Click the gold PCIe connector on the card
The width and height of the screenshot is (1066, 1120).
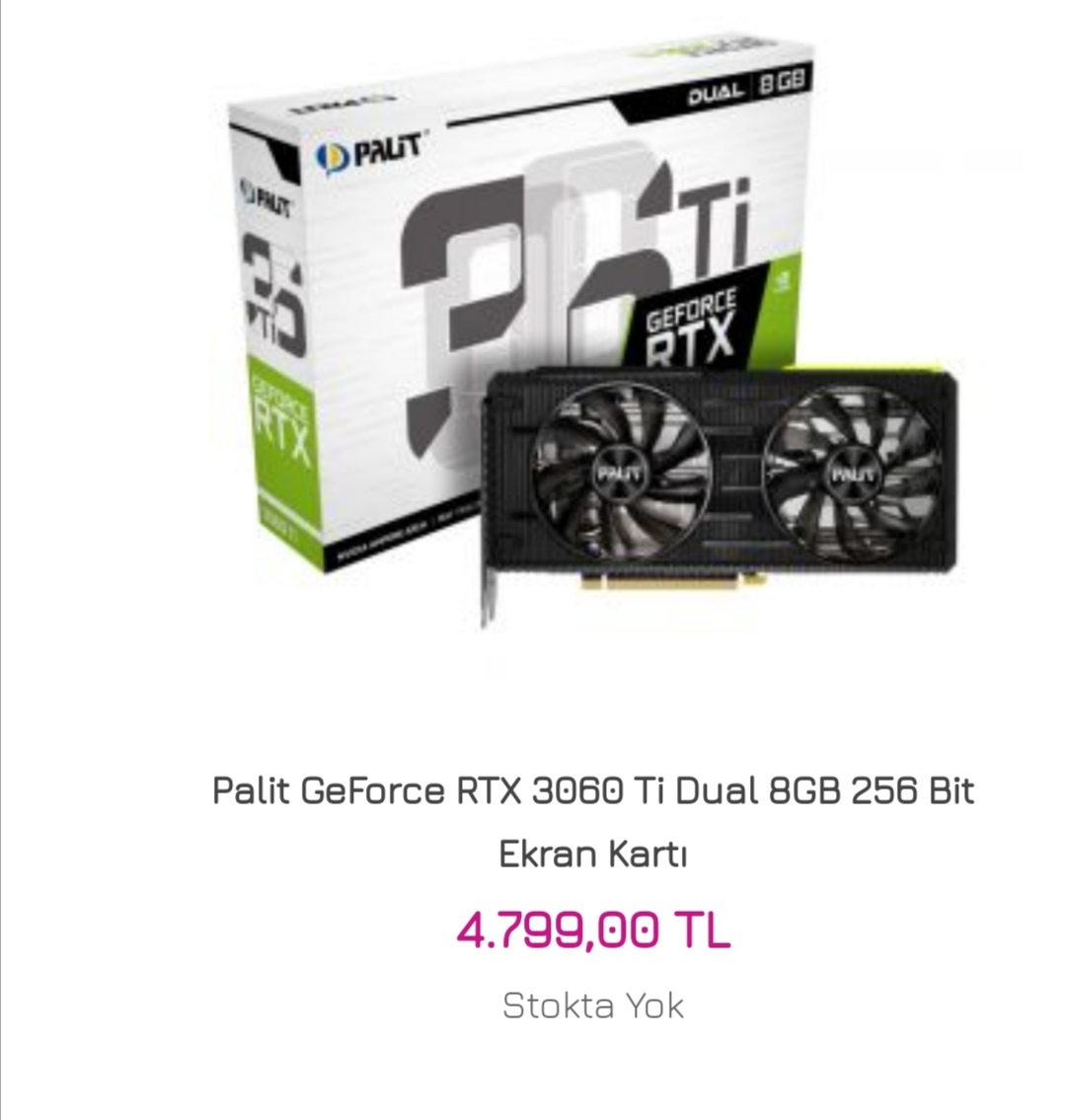pos(673,580)
